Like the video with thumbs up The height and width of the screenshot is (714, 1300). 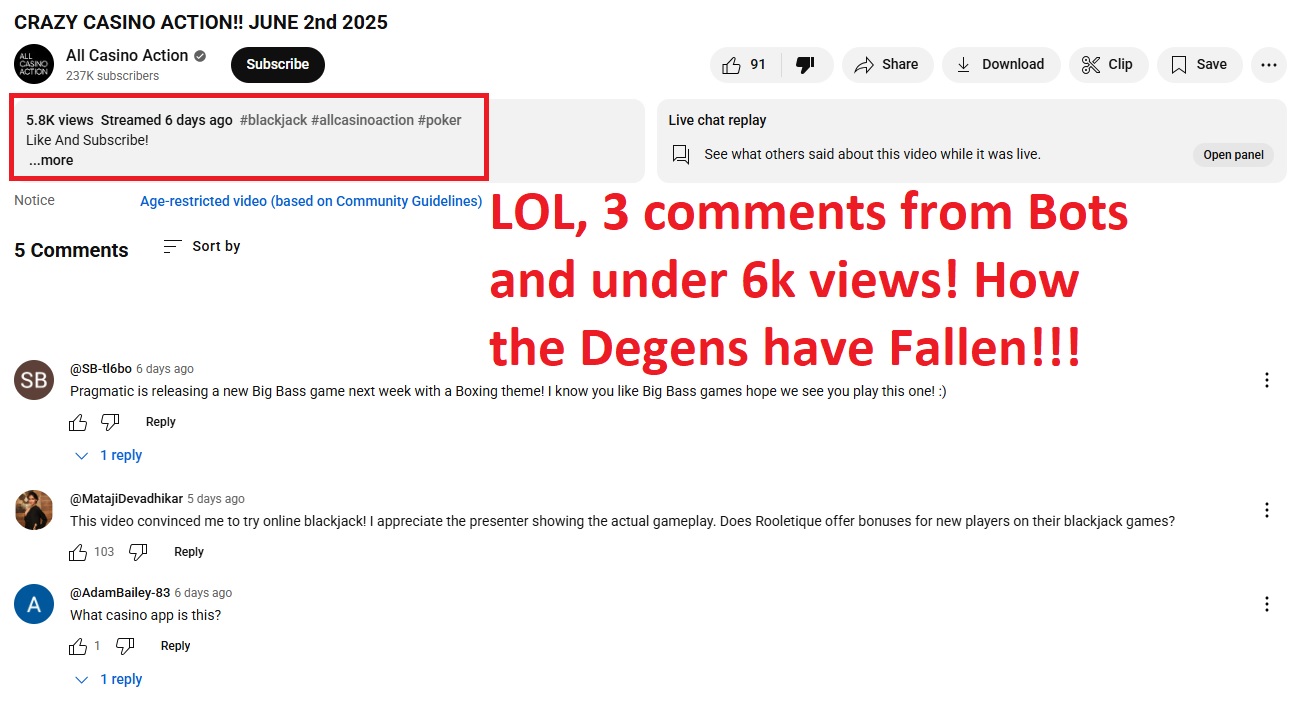pos(744,65)
